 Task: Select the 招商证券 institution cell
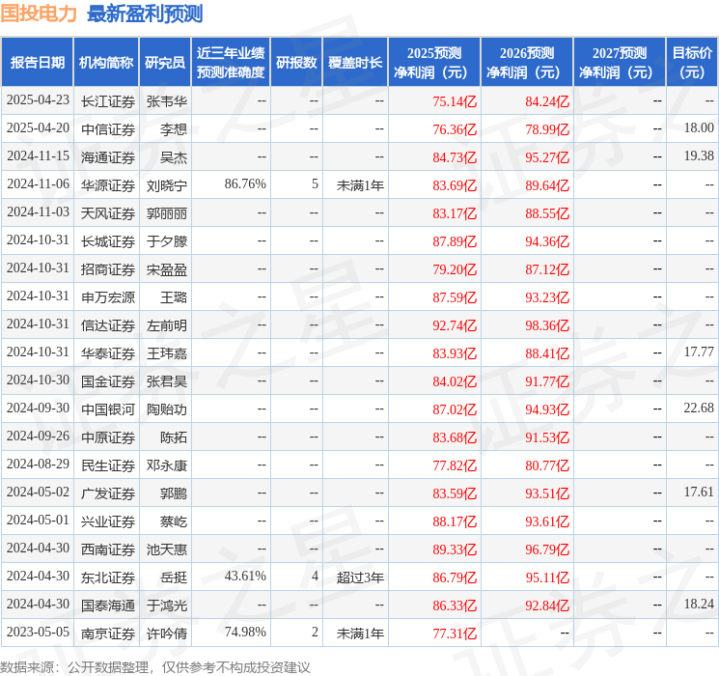108,269
